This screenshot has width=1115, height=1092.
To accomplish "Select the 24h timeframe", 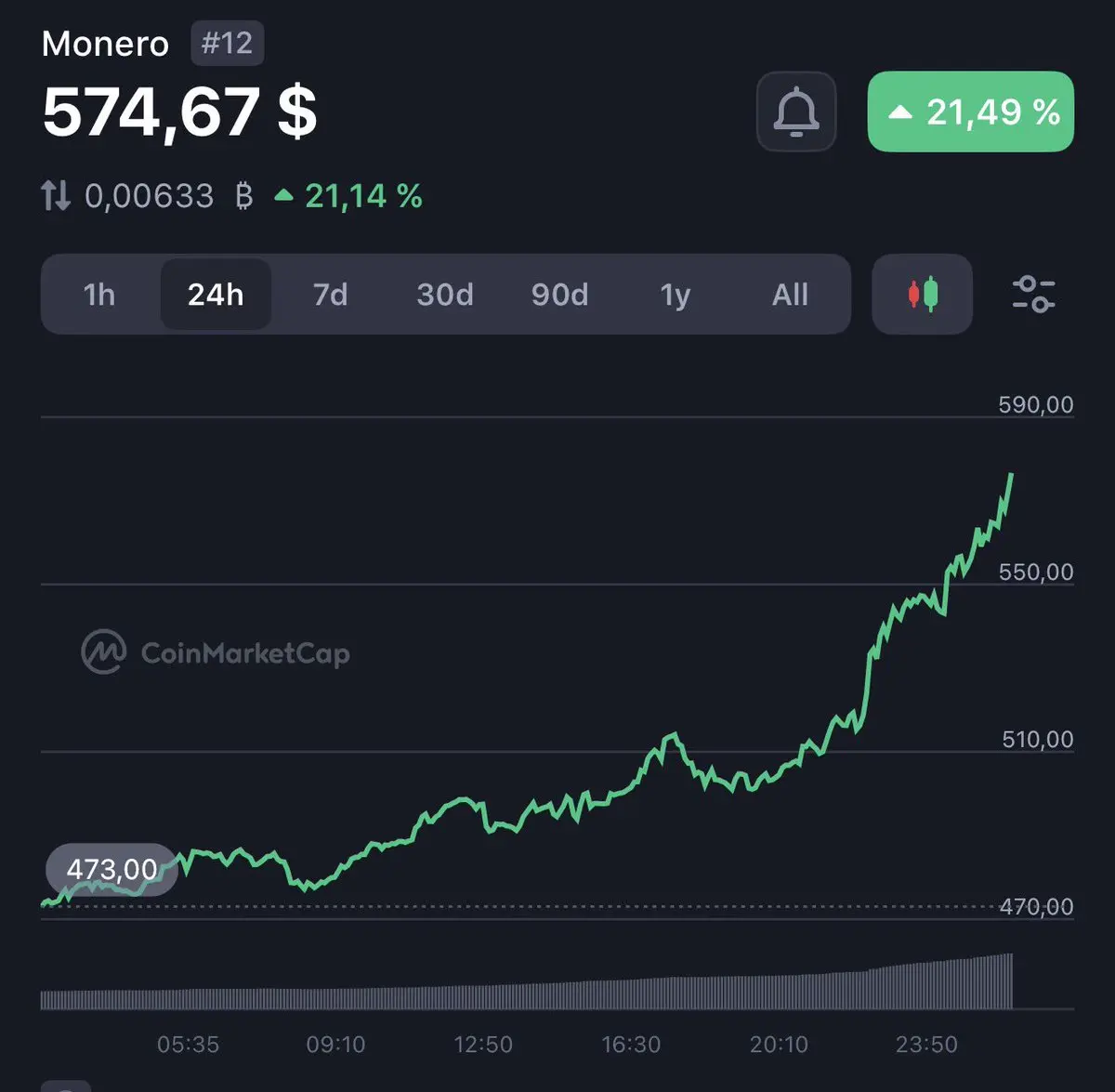I will pyautogui.click(x=216, y=295).
